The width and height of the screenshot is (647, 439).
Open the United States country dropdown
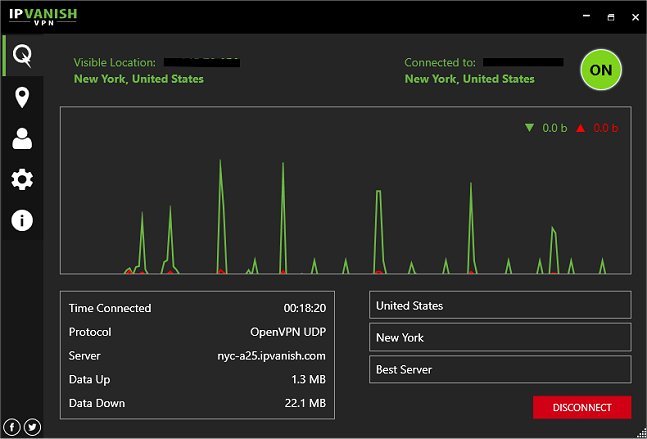[500, 305]
